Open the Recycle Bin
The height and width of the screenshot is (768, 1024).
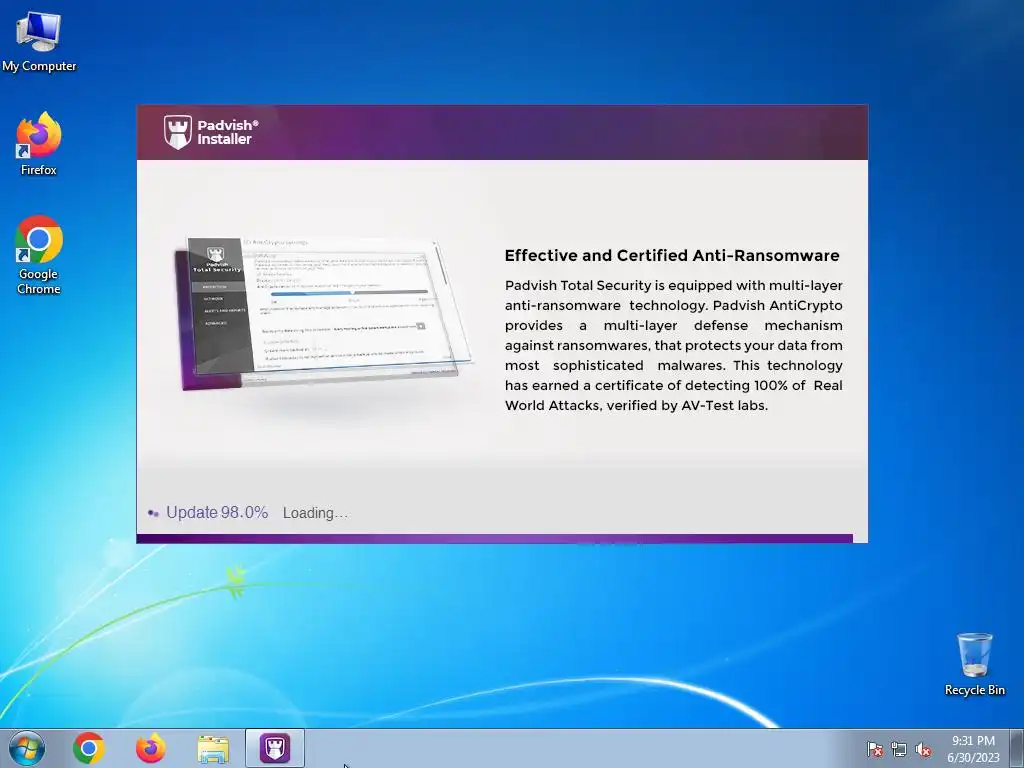point(974,664)
